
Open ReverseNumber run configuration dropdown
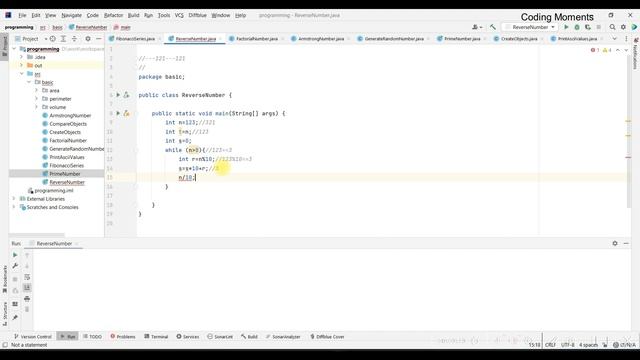pos(530,27)
